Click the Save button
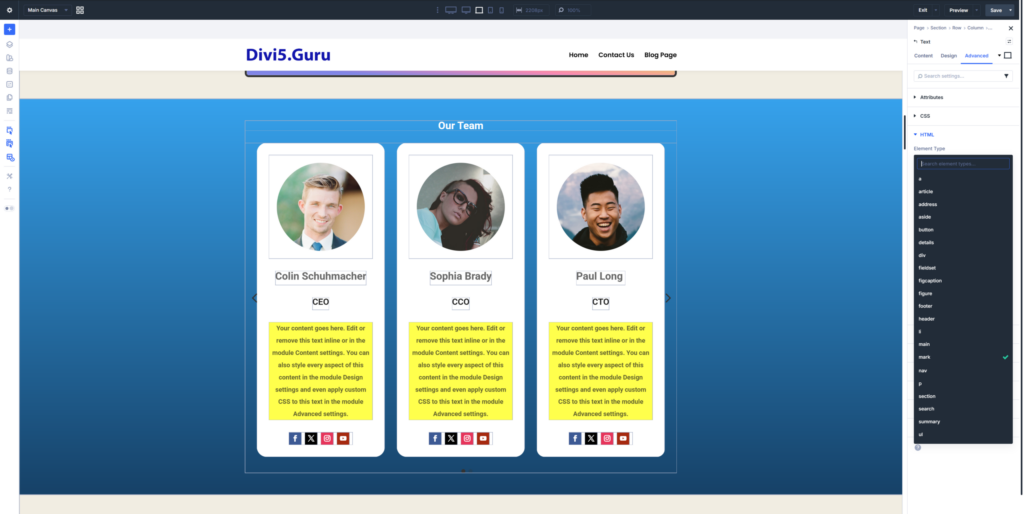Image resolution: width=1024 pixels, height=514 pixels. (995, 10)
